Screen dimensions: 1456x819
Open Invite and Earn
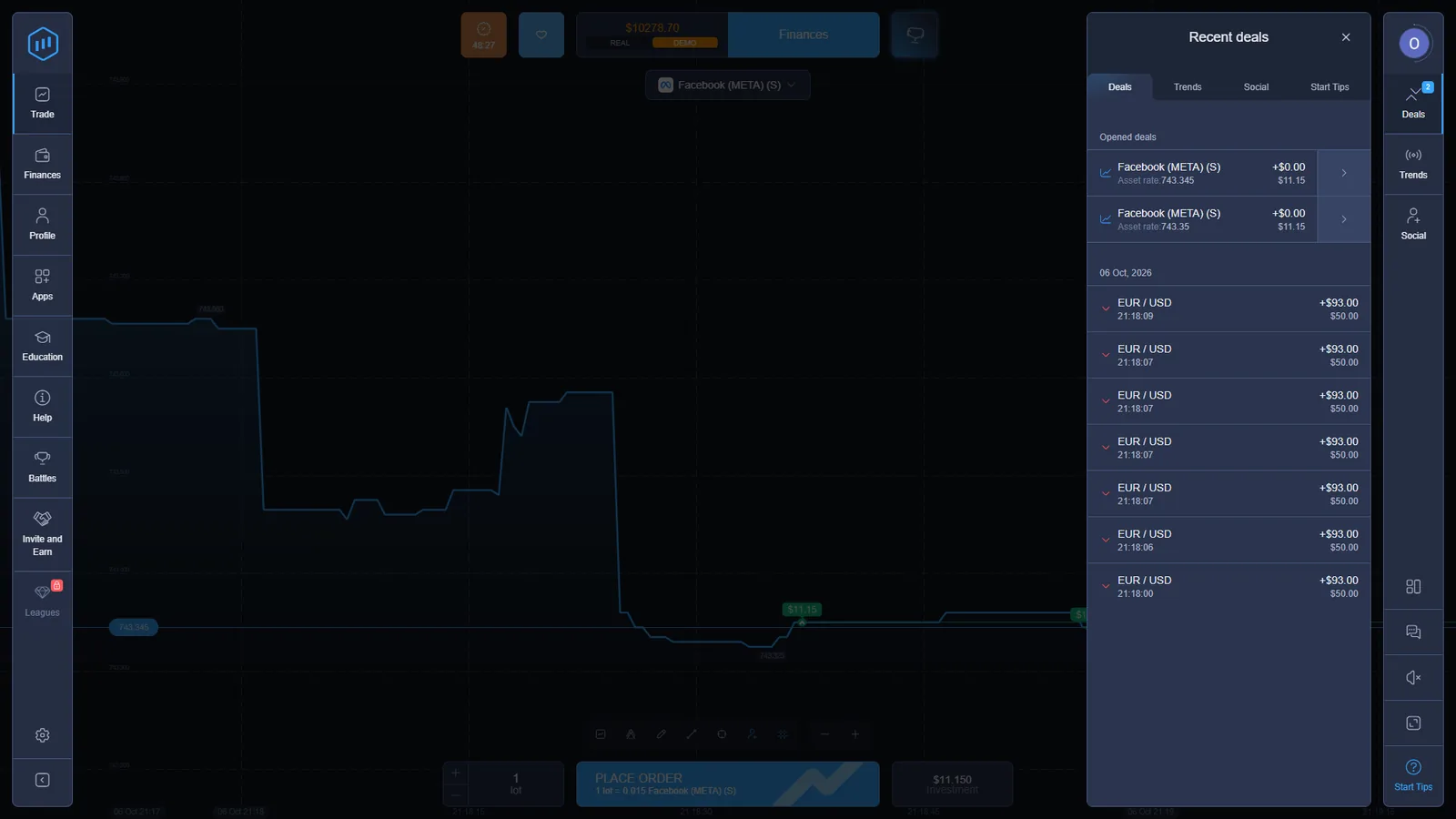point(42,534)
